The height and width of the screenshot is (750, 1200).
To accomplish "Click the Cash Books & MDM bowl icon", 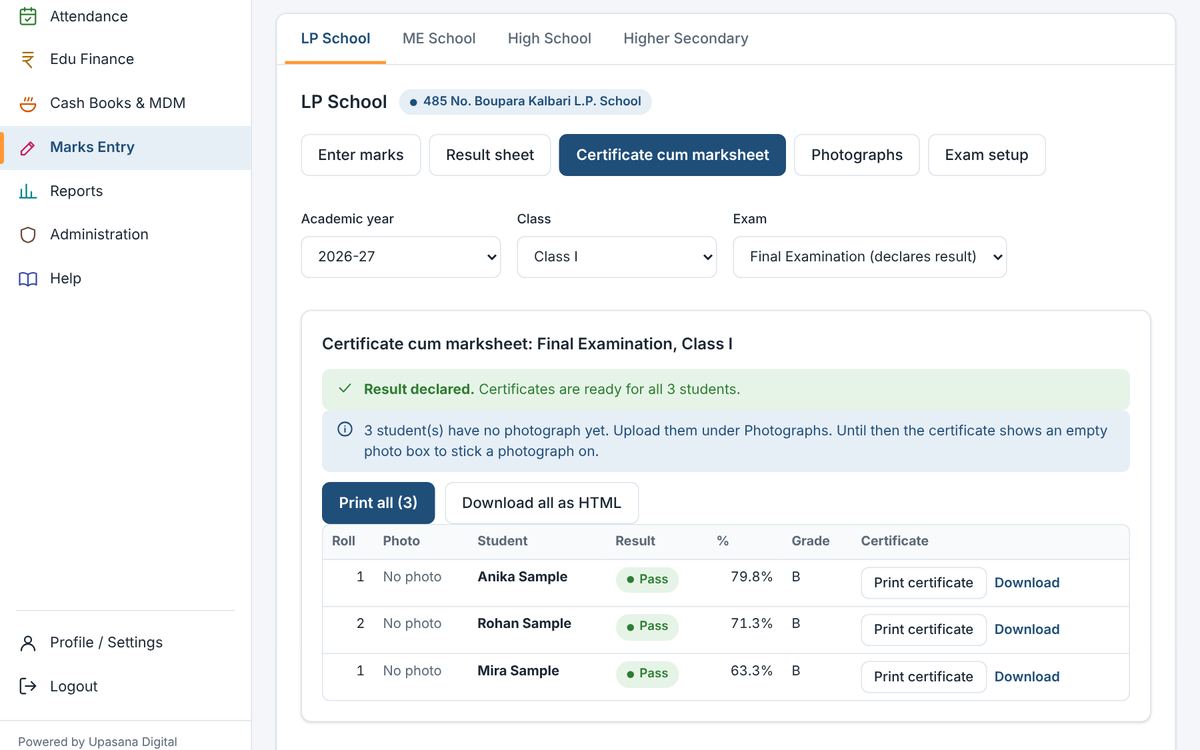I will tap(28, 103).
